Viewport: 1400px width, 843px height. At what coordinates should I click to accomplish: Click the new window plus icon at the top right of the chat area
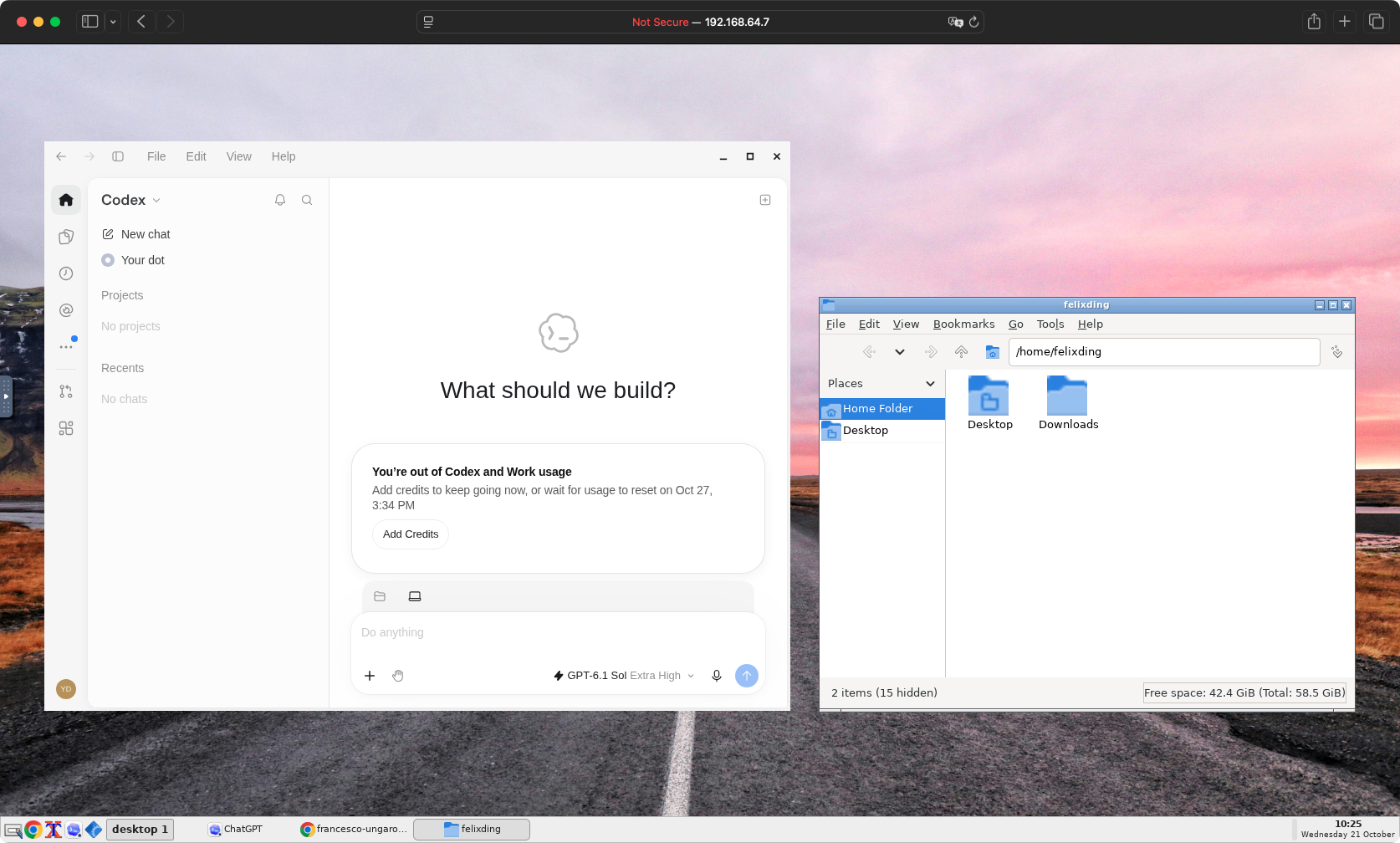tap(765, 200)
